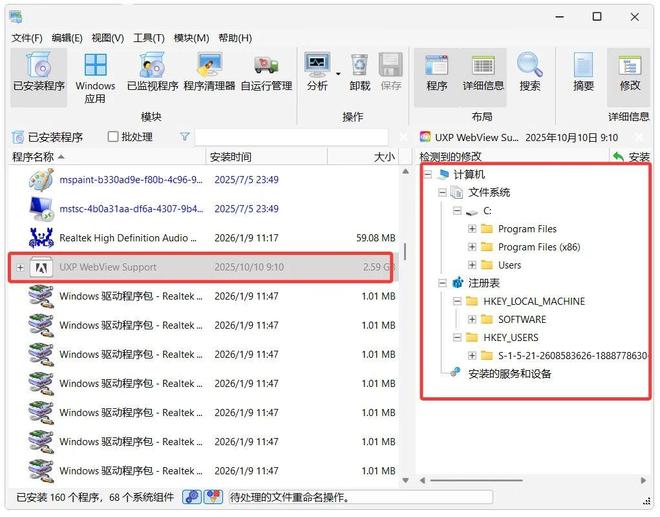Click the Realtek High Definition Audio icon
Image resolution: width=660 pixels, height=517 pixels.
(41, 238)
